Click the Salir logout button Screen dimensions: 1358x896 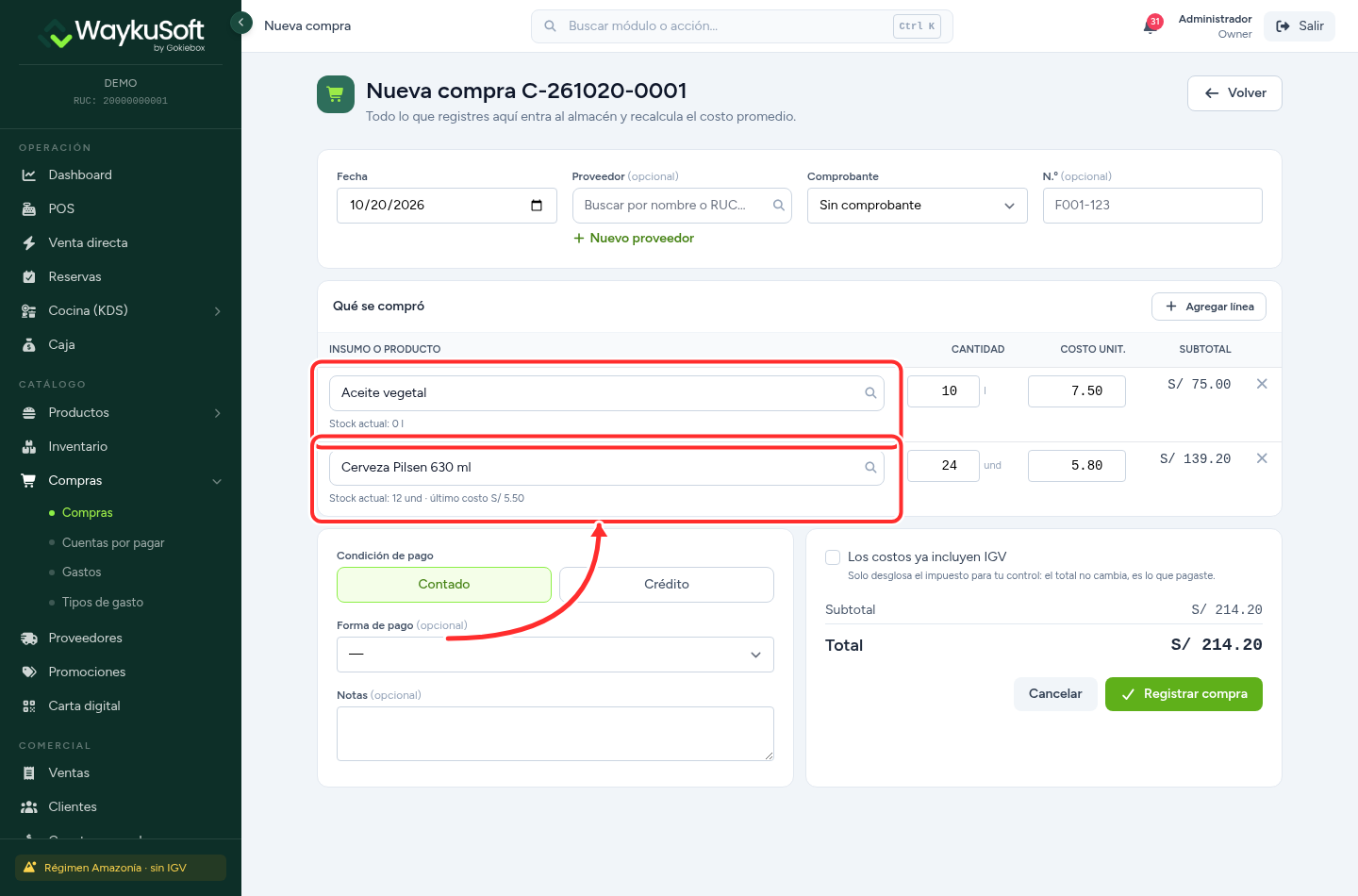tap(1300, 26)
